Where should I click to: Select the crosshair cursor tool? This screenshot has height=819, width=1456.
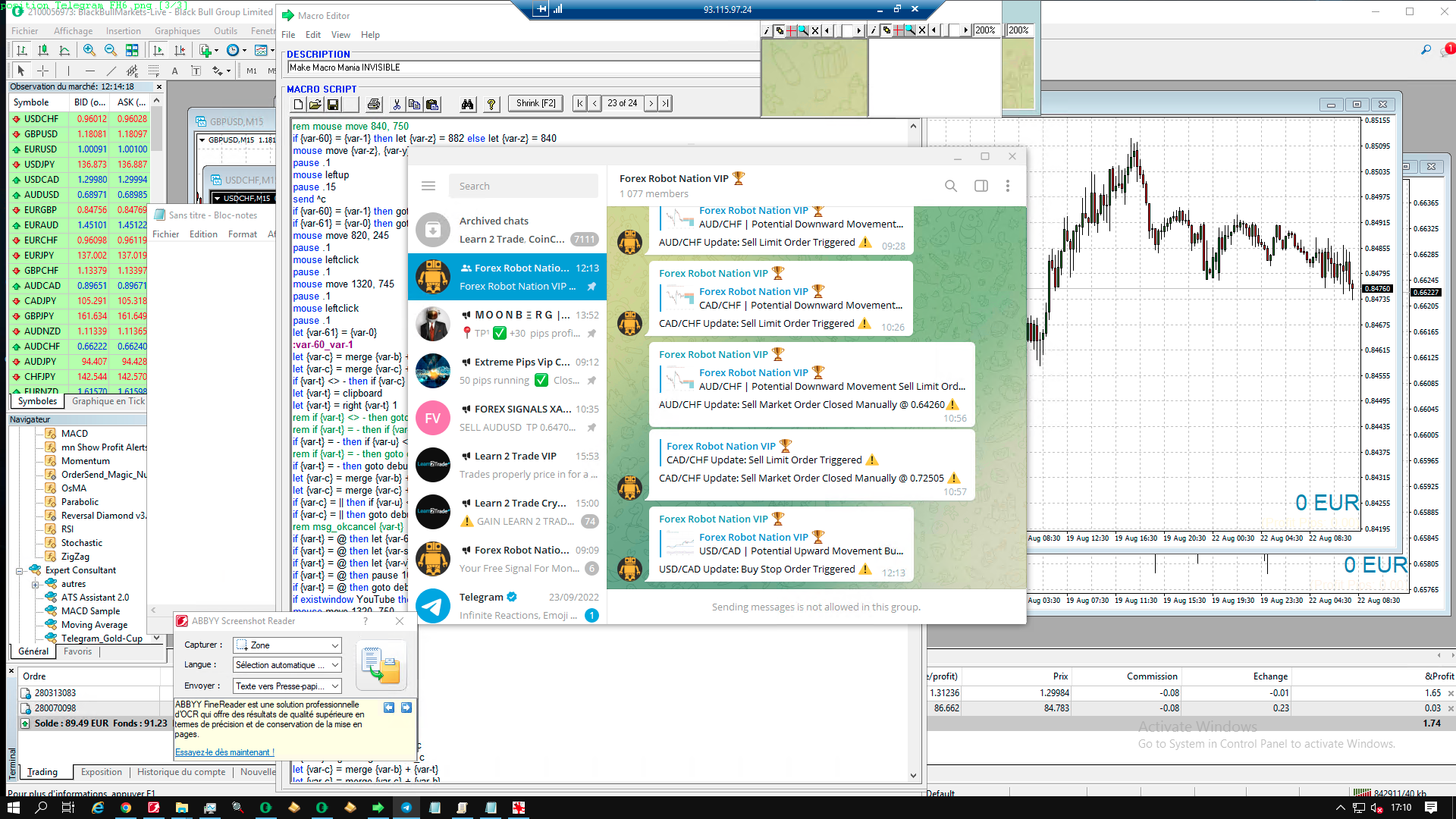click(x=43, y=71)
